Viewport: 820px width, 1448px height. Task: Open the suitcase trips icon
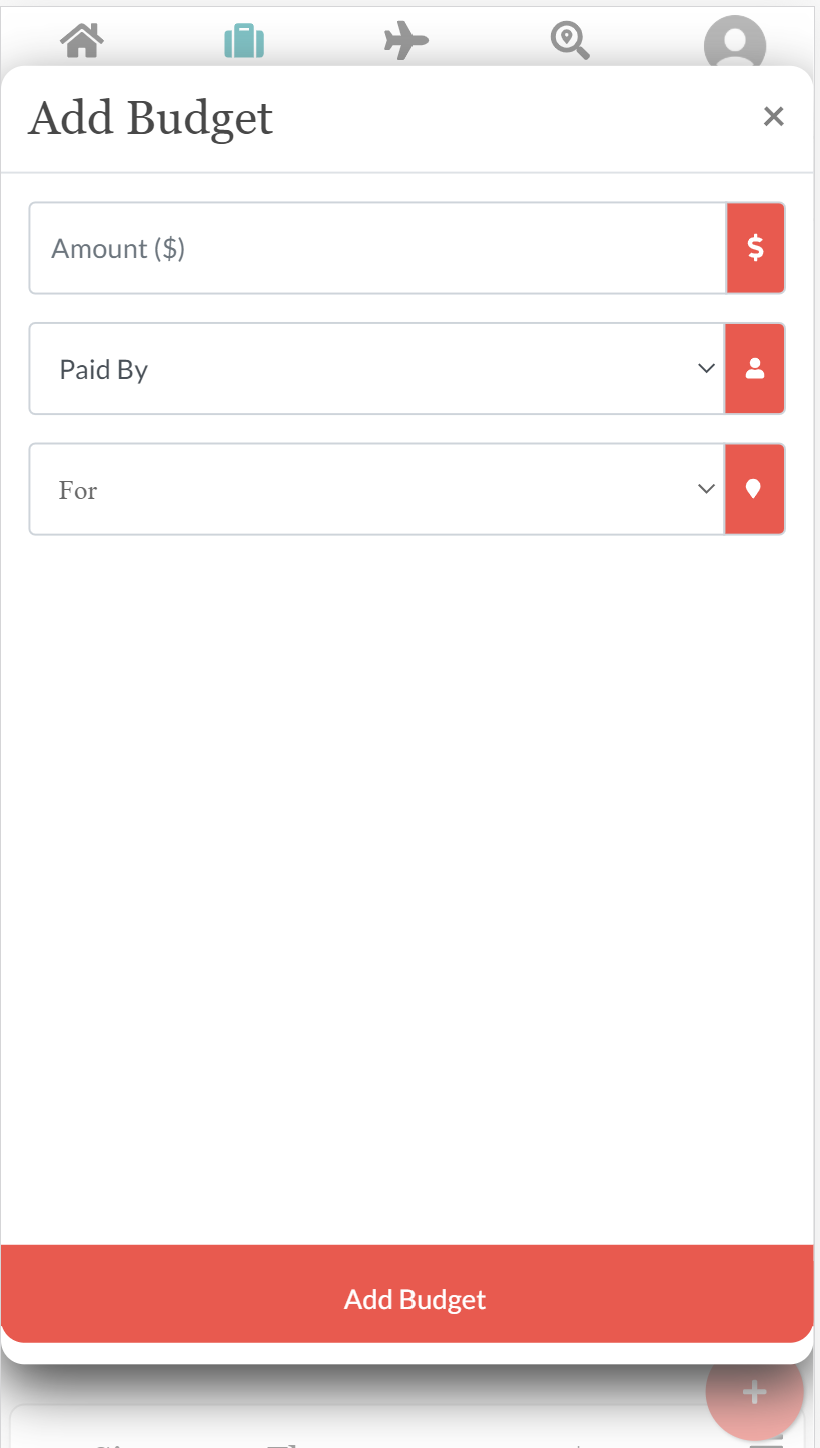click(x=244, y=42)
